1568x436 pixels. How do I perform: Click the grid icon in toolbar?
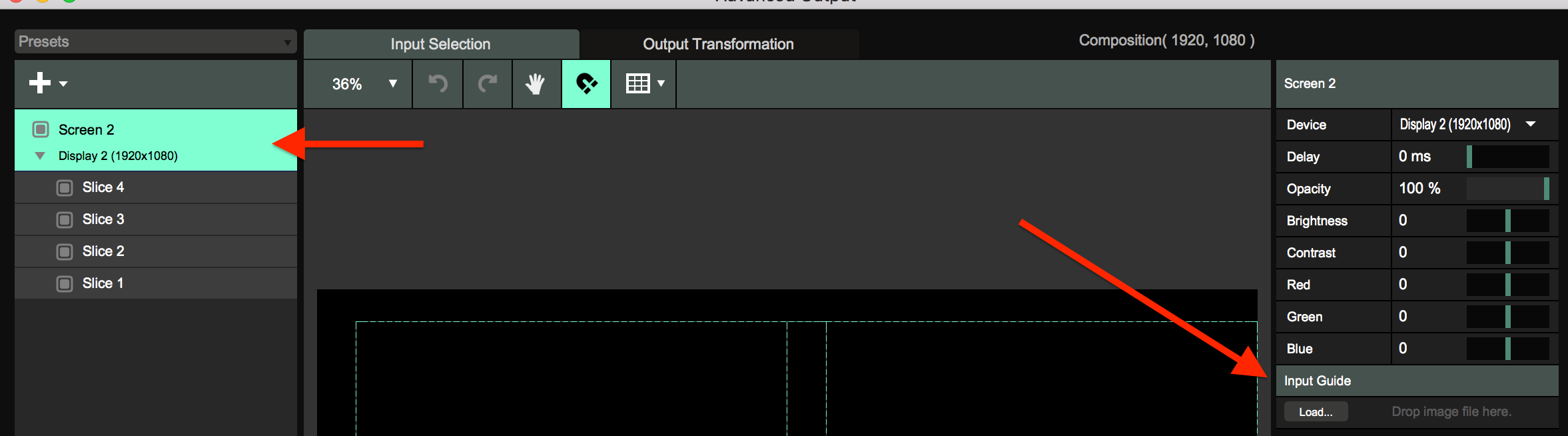pyautogui.click(x=637, y=84)
